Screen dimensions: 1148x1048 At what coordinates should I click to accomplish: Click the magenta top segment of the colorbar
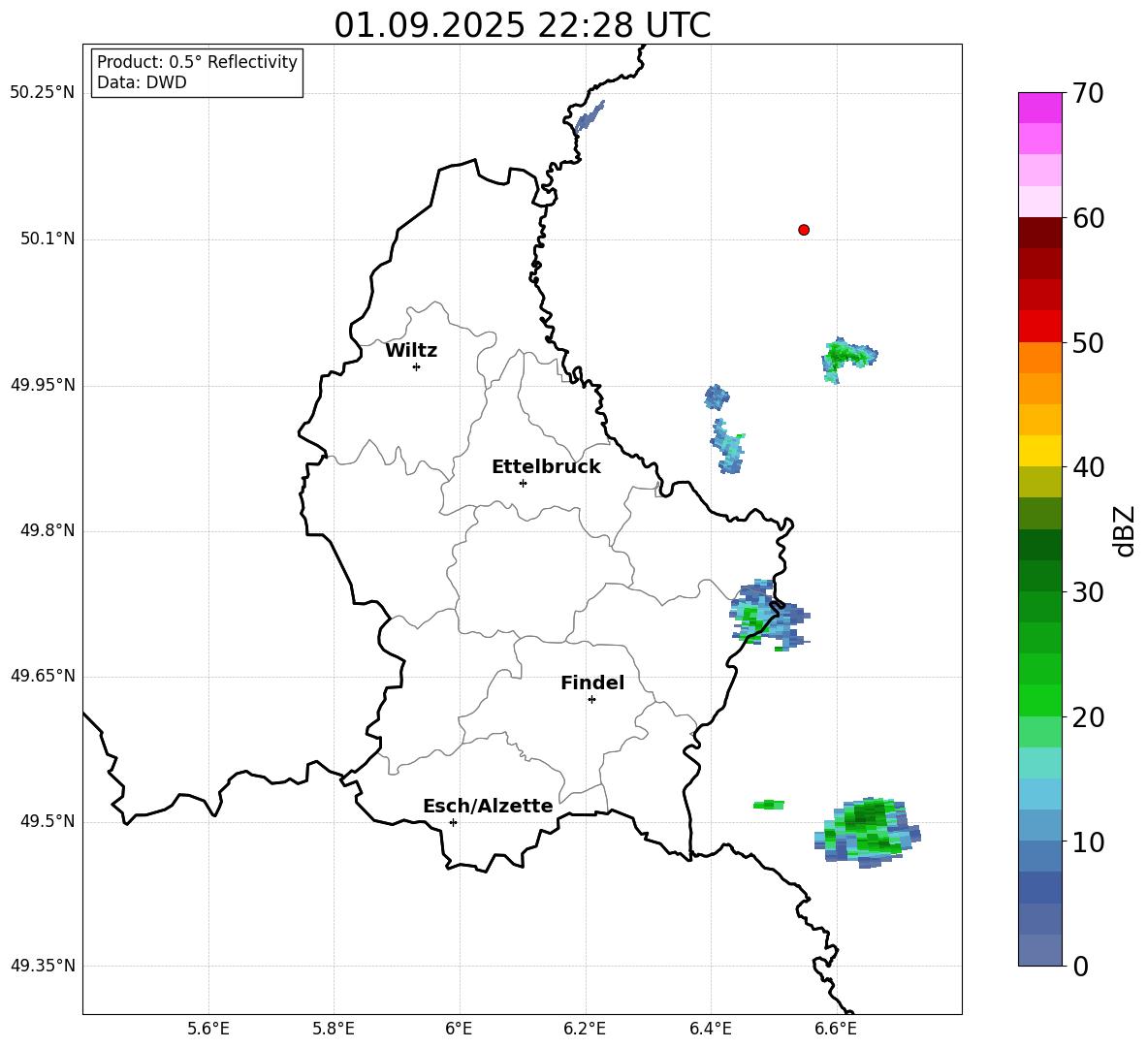pos(1039,108)
